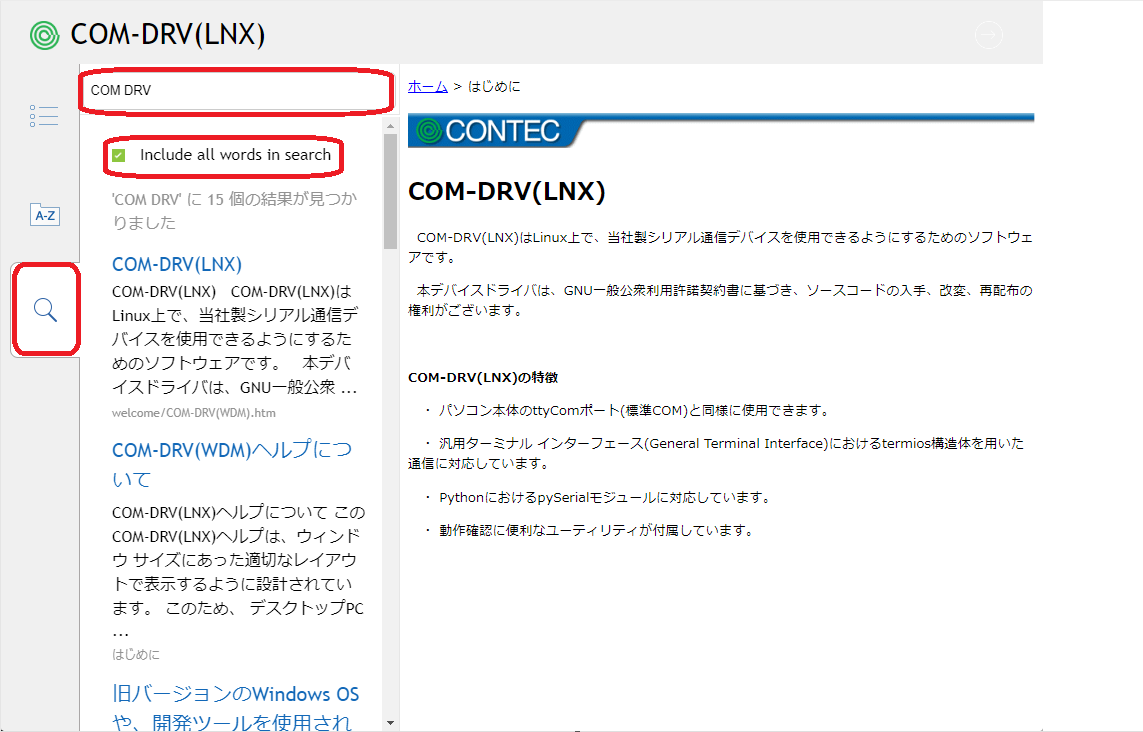This screenshot has width=1143, height=732.
Task: Open the A-Z index sidebar icon
Action: [x=44, y=215]
